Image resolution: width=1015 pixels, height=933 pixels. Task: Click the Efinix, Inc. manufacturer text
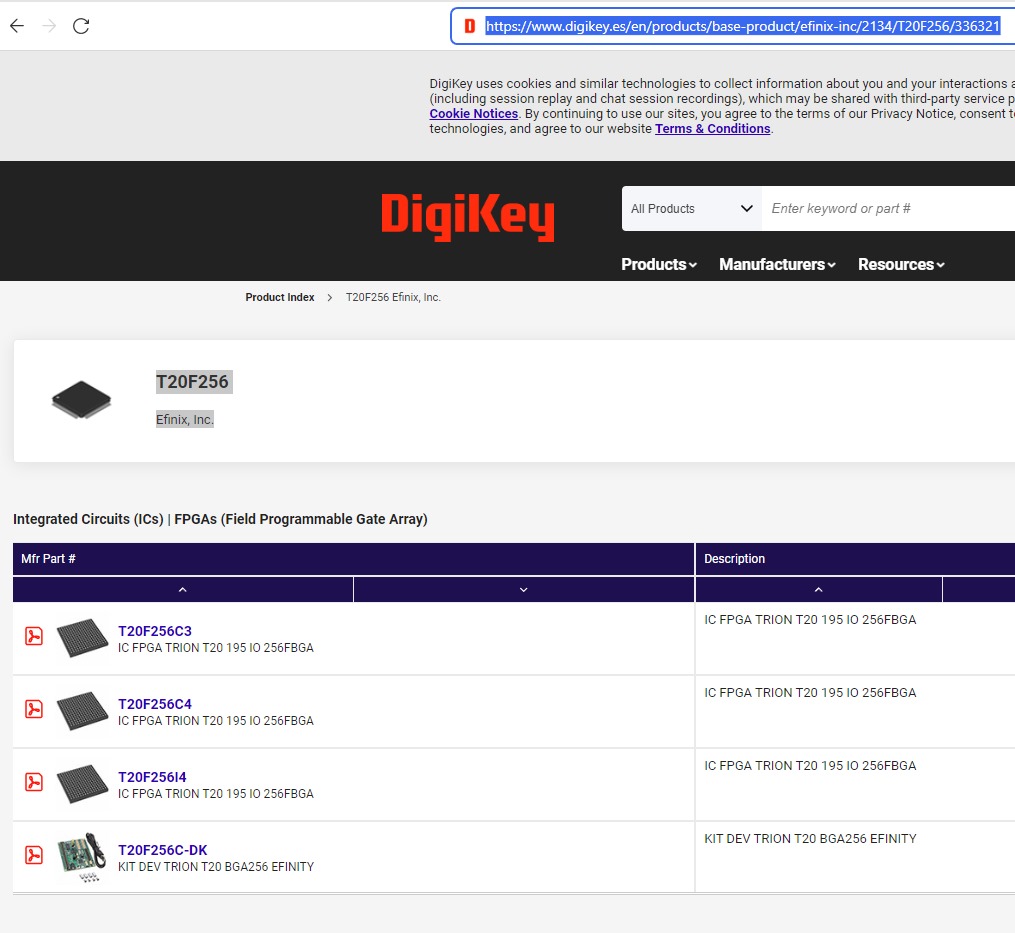coord(184,420)
